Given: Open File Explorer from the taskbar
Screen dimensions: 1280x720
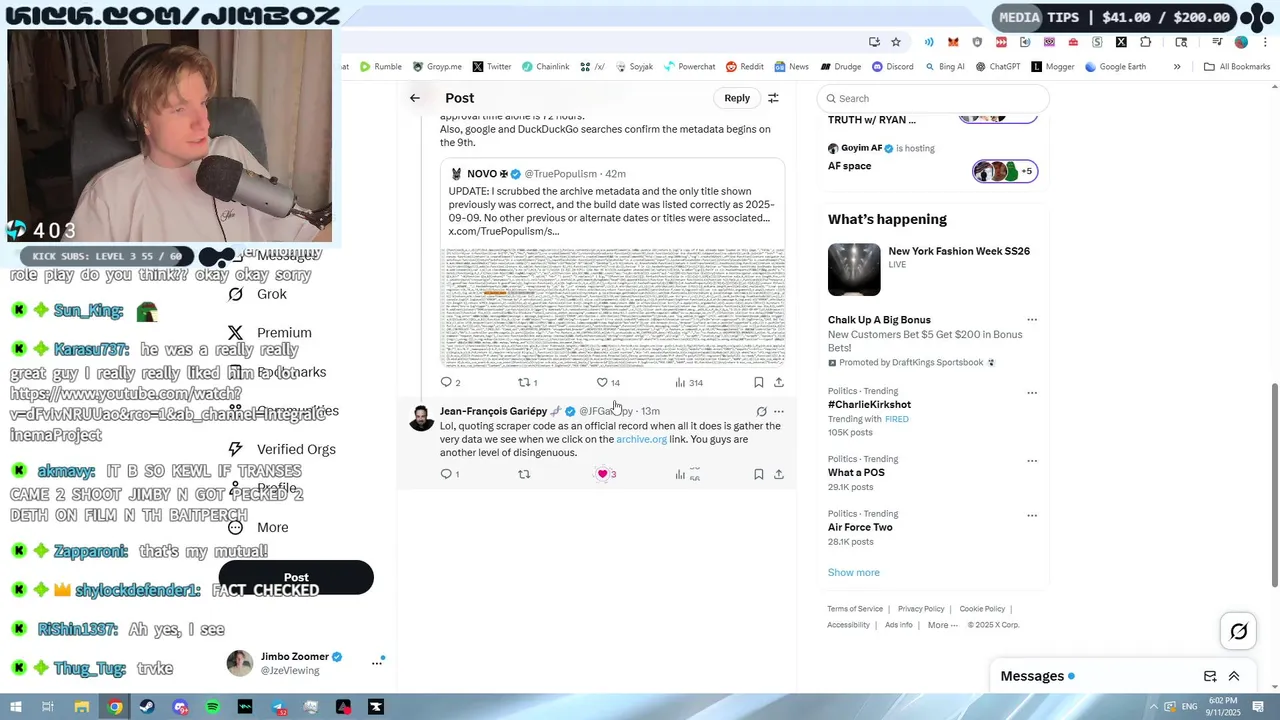Looking at the screenshot, I should coord(82,707).
